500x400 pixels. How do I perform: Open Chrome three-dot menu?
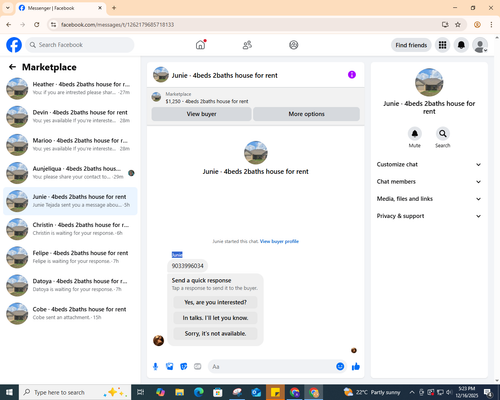pos(491,25)
